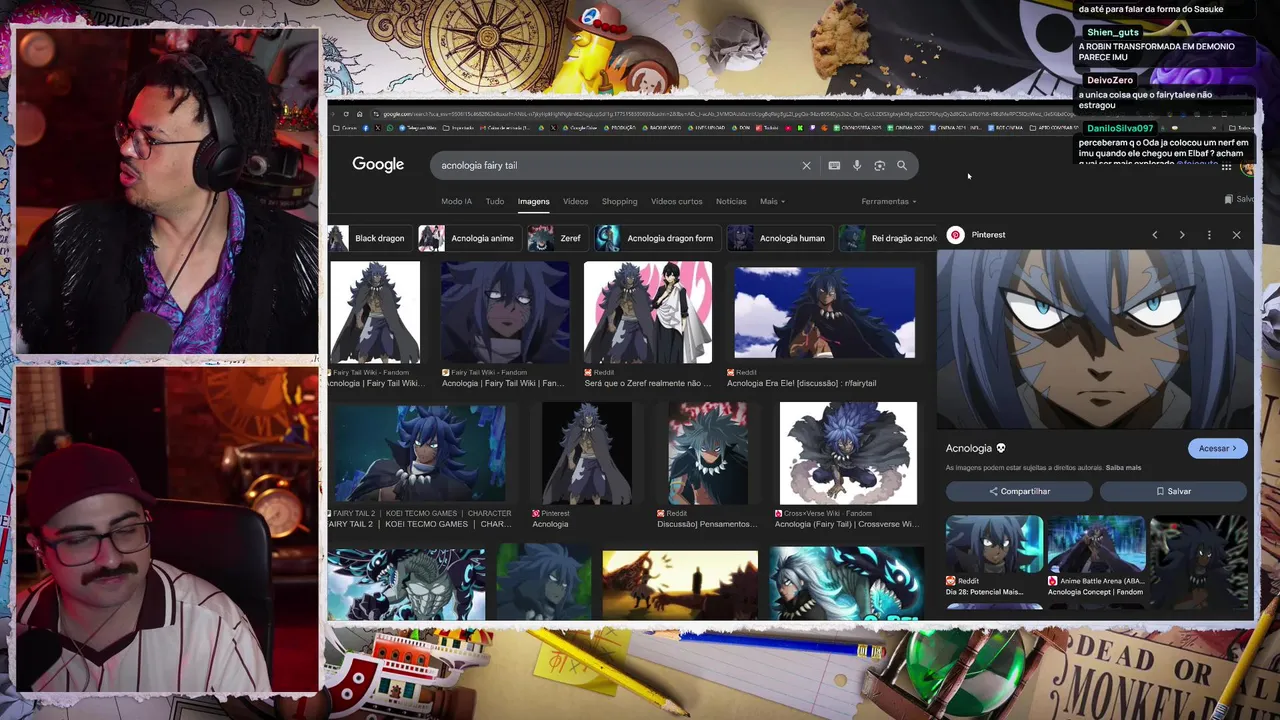
Task: Open the Acnologia and Zeref image result
Action: pos(648,312)
